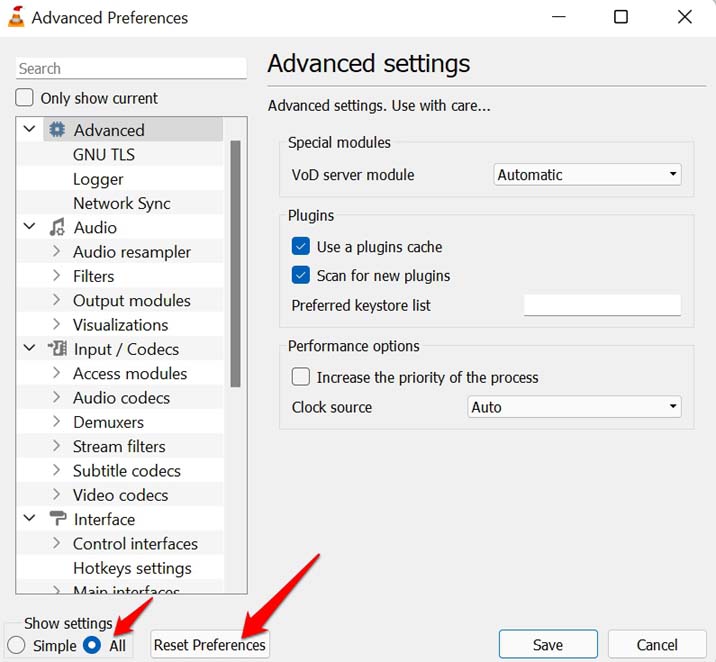The image size is (716, 662).
Task: Click the Advanced gear icon in tree
Action: coord(57,130)
